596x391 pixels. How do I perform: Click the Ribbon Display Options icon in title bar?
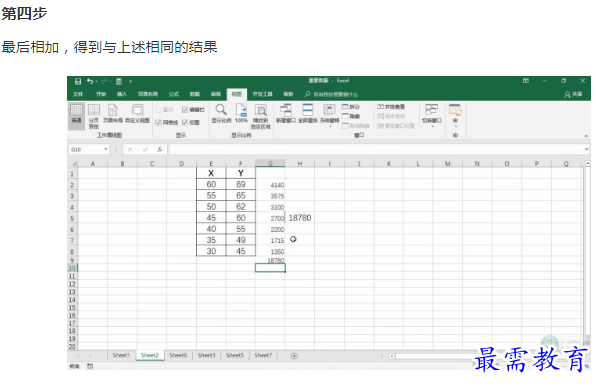[526, 81]
